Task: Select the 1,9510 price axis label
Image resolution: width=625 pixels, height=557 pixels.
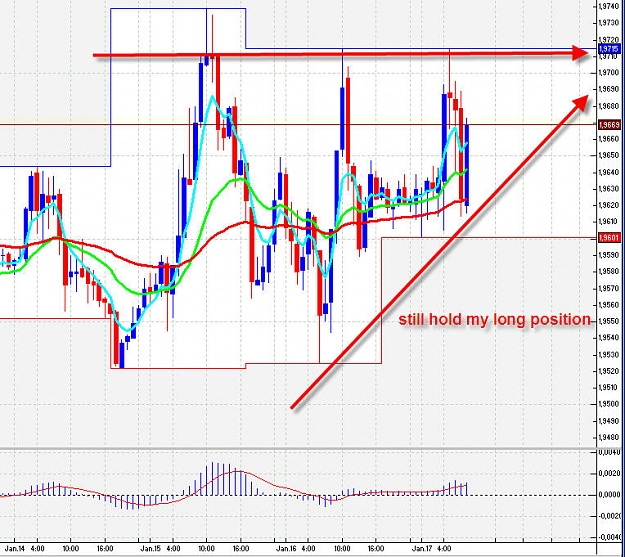Action: [x=610, y=387]
